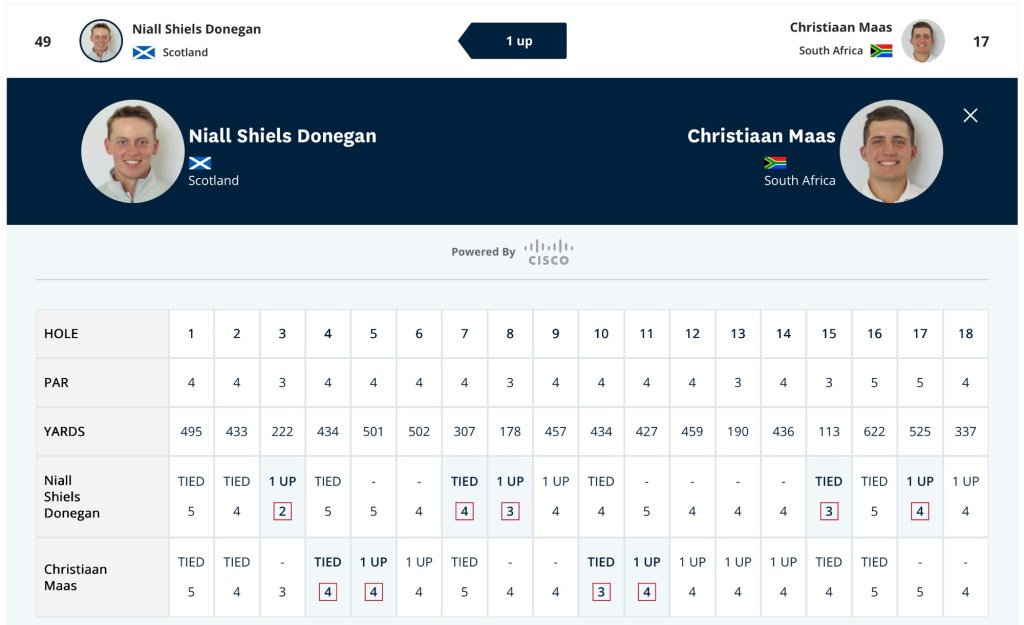Open Niall Shiels Donegan name link at top

click(x=196, y=29)
